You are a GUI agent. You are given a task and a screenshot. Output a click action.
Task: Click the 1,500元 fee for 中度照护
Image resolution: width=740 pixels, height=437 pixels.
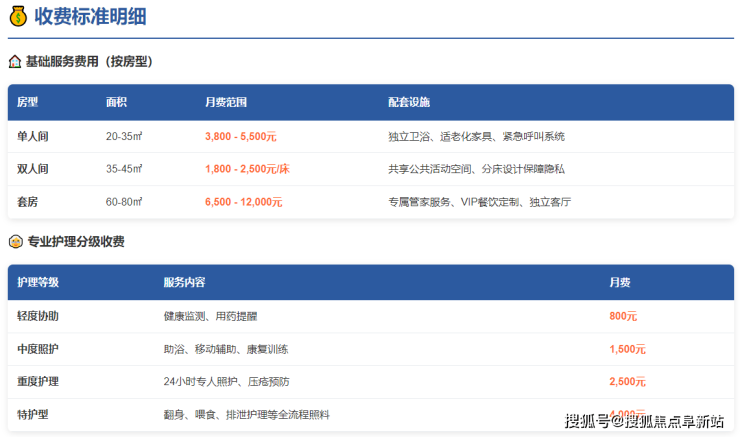(627, 349)
